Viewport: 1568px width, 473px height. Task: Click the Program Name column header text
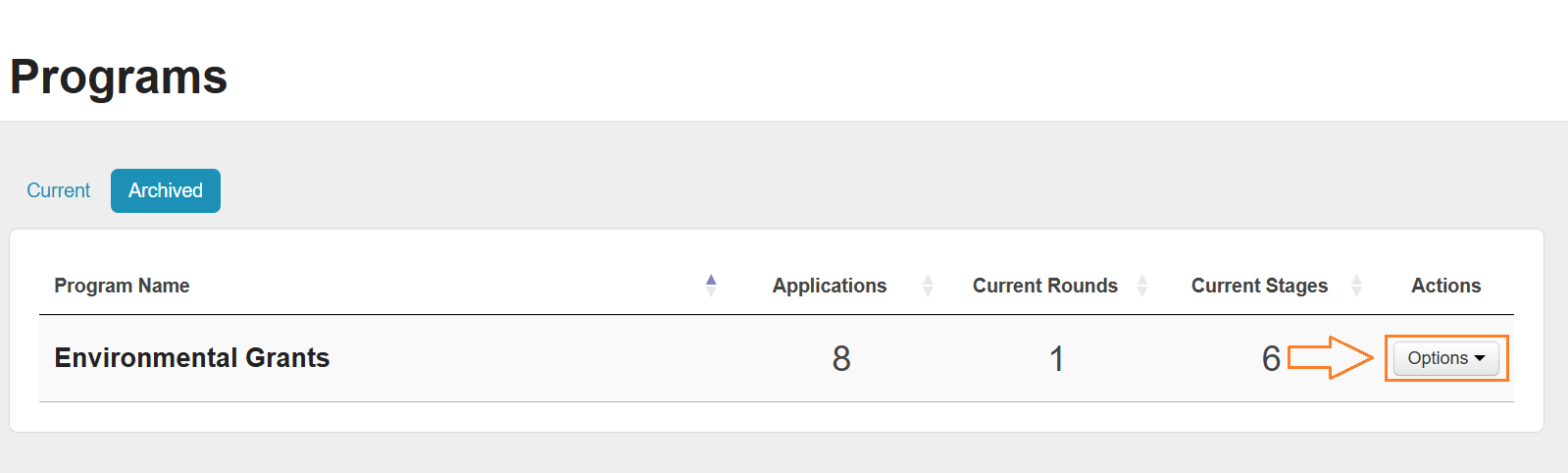point(122,286)
